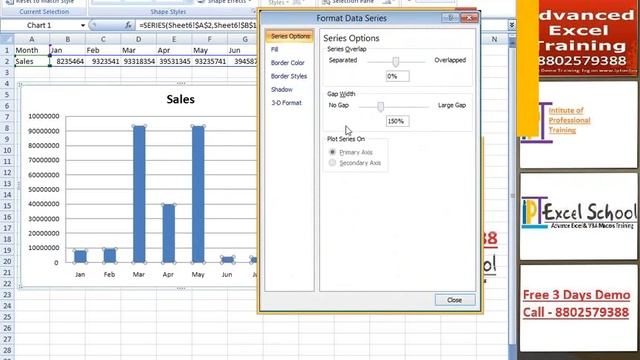This screenshot has height=360, width=640.
Task: Select row 3 header
Action: 7,72
